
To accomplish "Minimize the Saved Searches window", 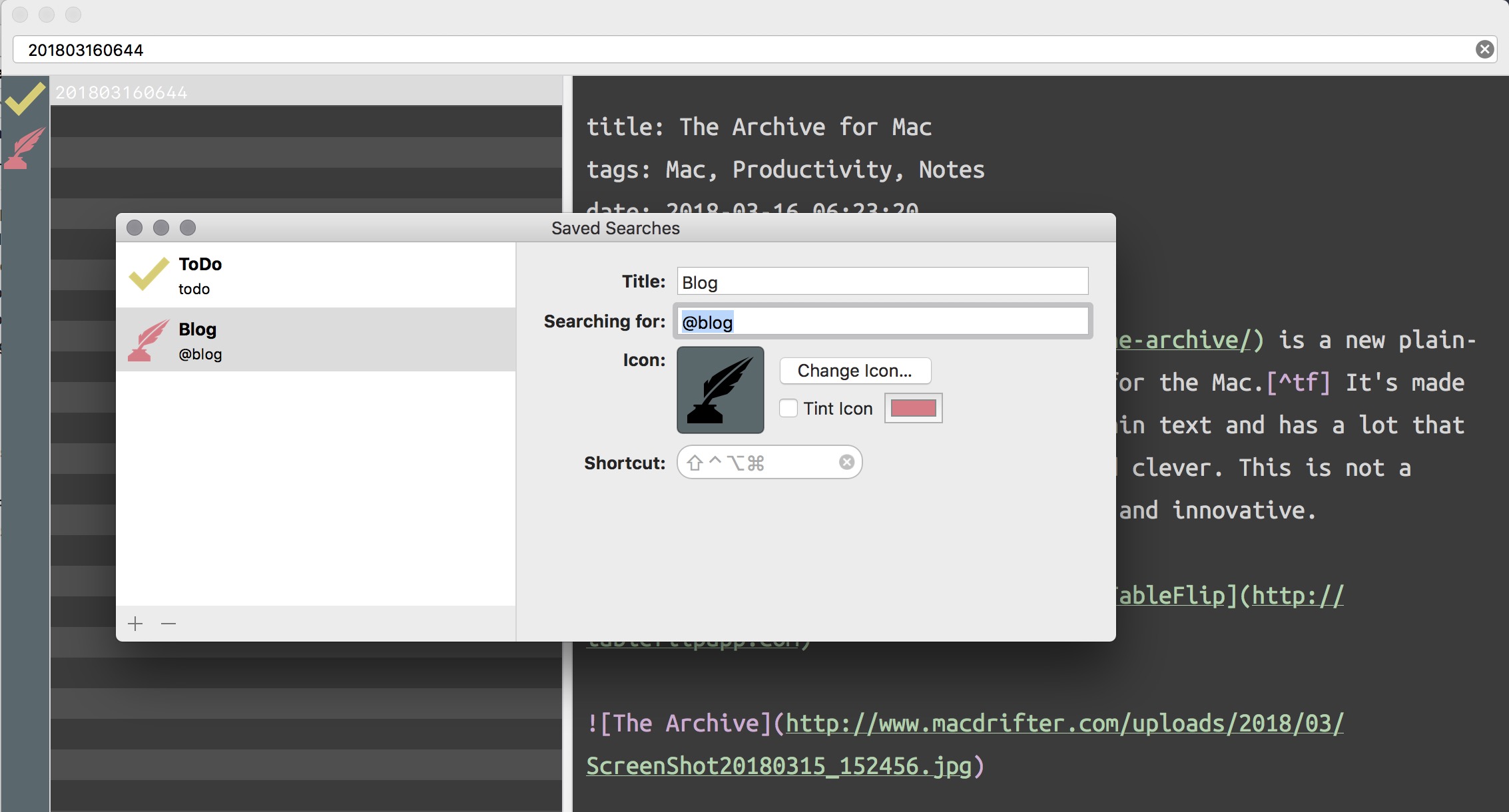I will (161, 228).
